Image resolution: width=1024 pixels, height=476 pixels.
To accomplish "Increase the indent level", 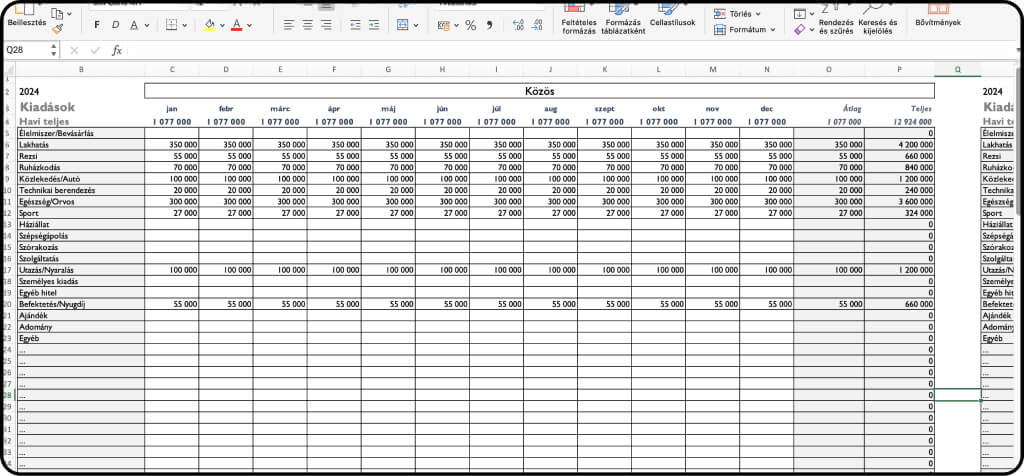I will (373, 25).
